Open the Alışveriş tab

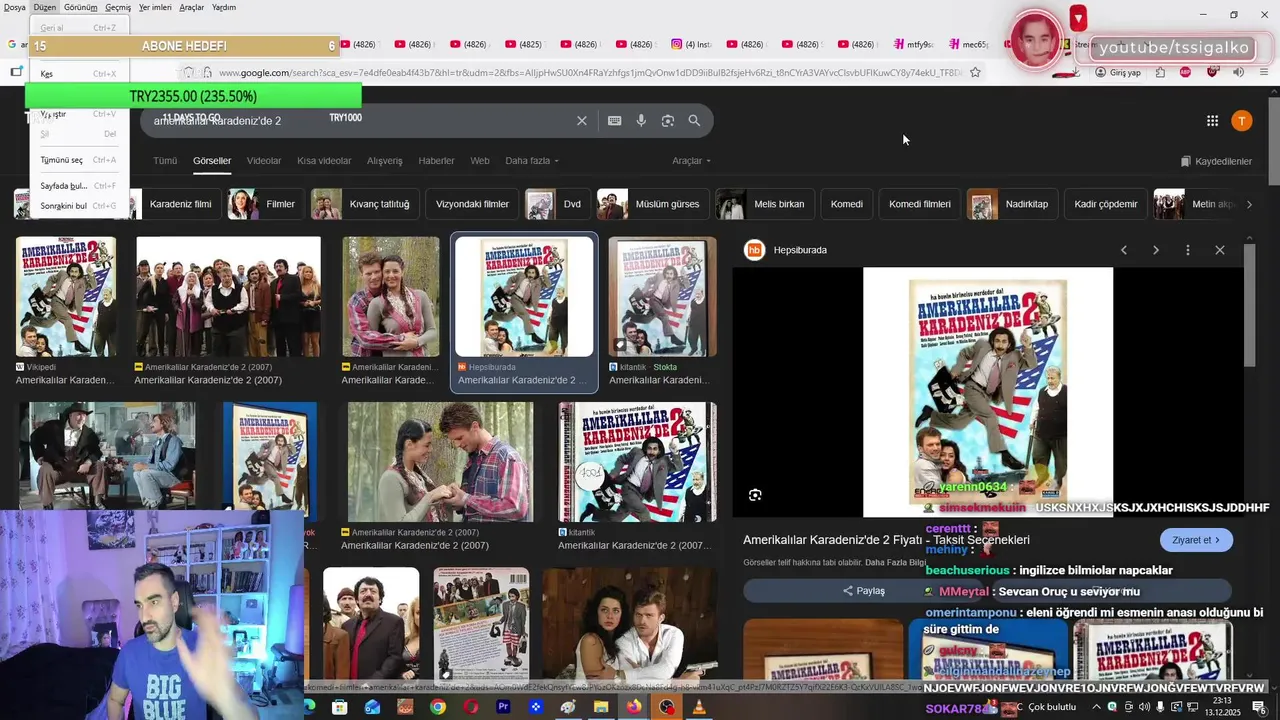pos(384,161)
